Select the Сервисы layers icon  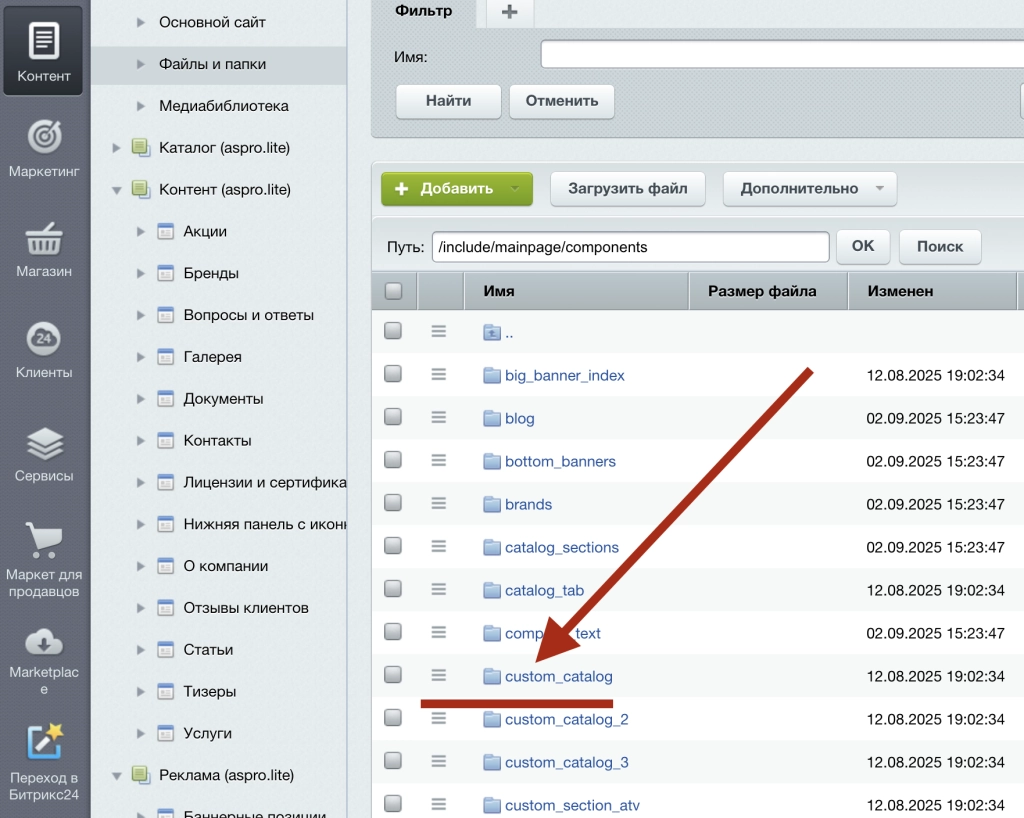tap(44, 444)
